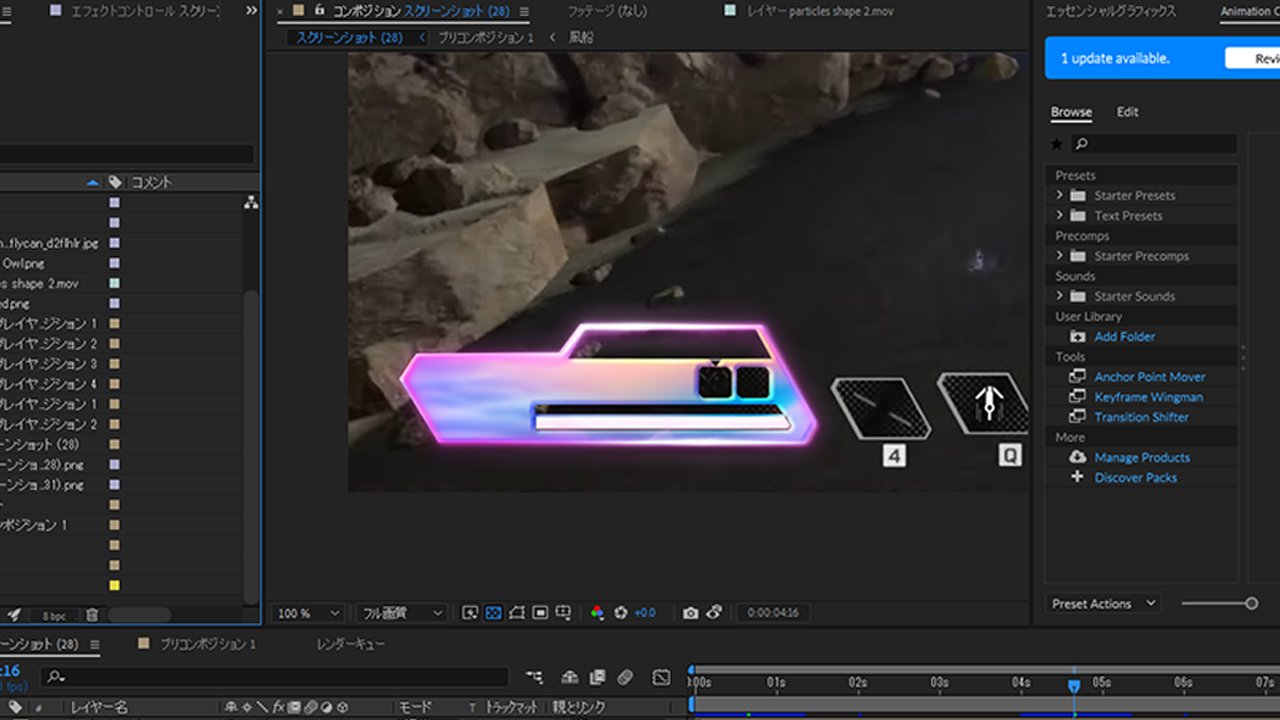Enable the region of interest button
This screenshot has height=720, width=1280.
[x=540, y=613]
